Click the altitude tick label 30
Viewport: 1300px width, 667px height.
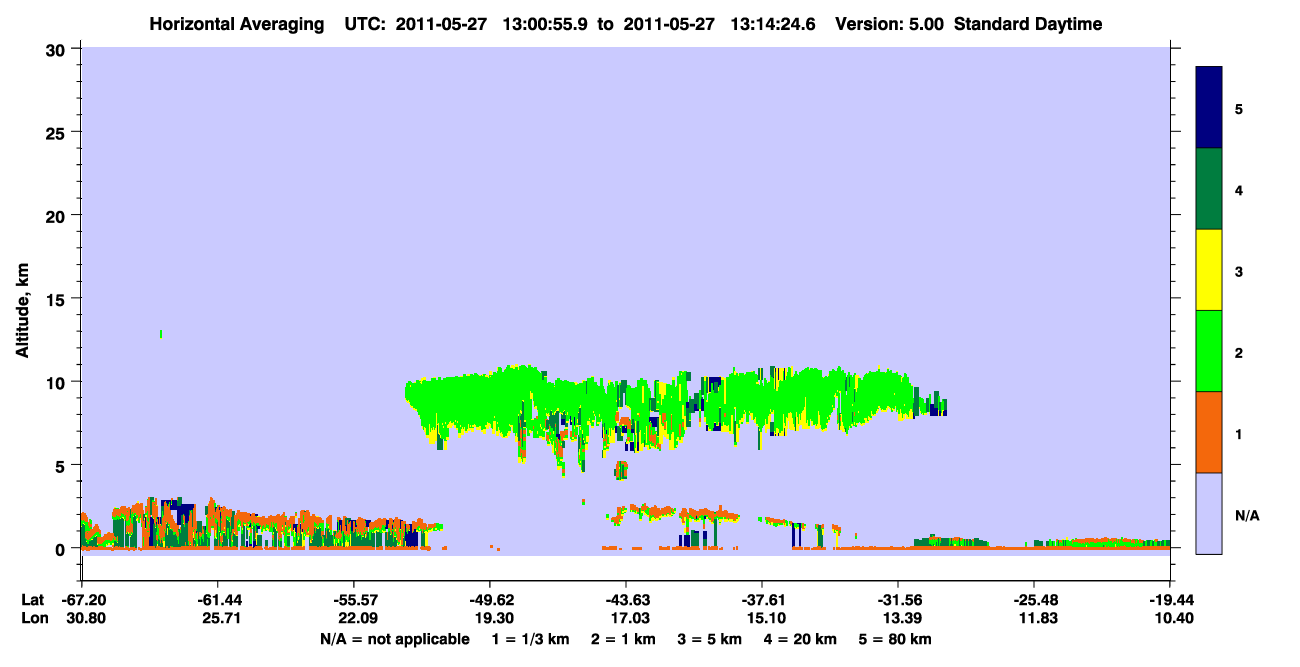(x=57, y=49)
